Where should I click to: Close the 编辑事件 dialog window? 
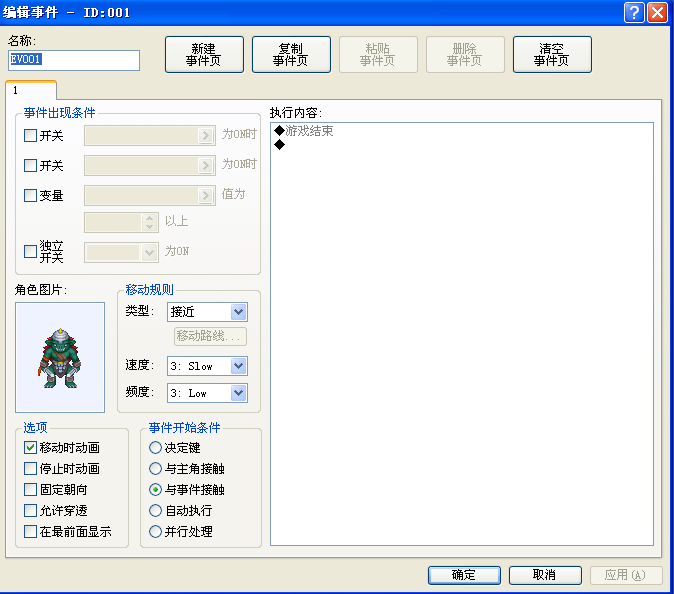click(657, 12)
